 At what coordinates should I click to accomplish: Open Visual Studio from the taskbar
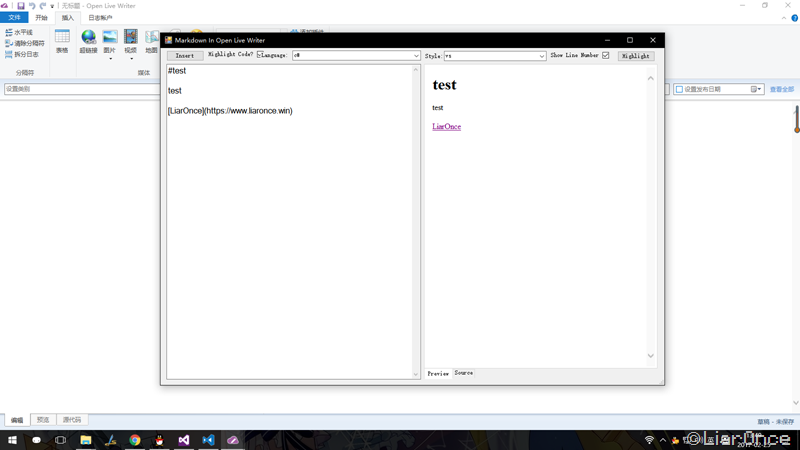coord(184,440)
